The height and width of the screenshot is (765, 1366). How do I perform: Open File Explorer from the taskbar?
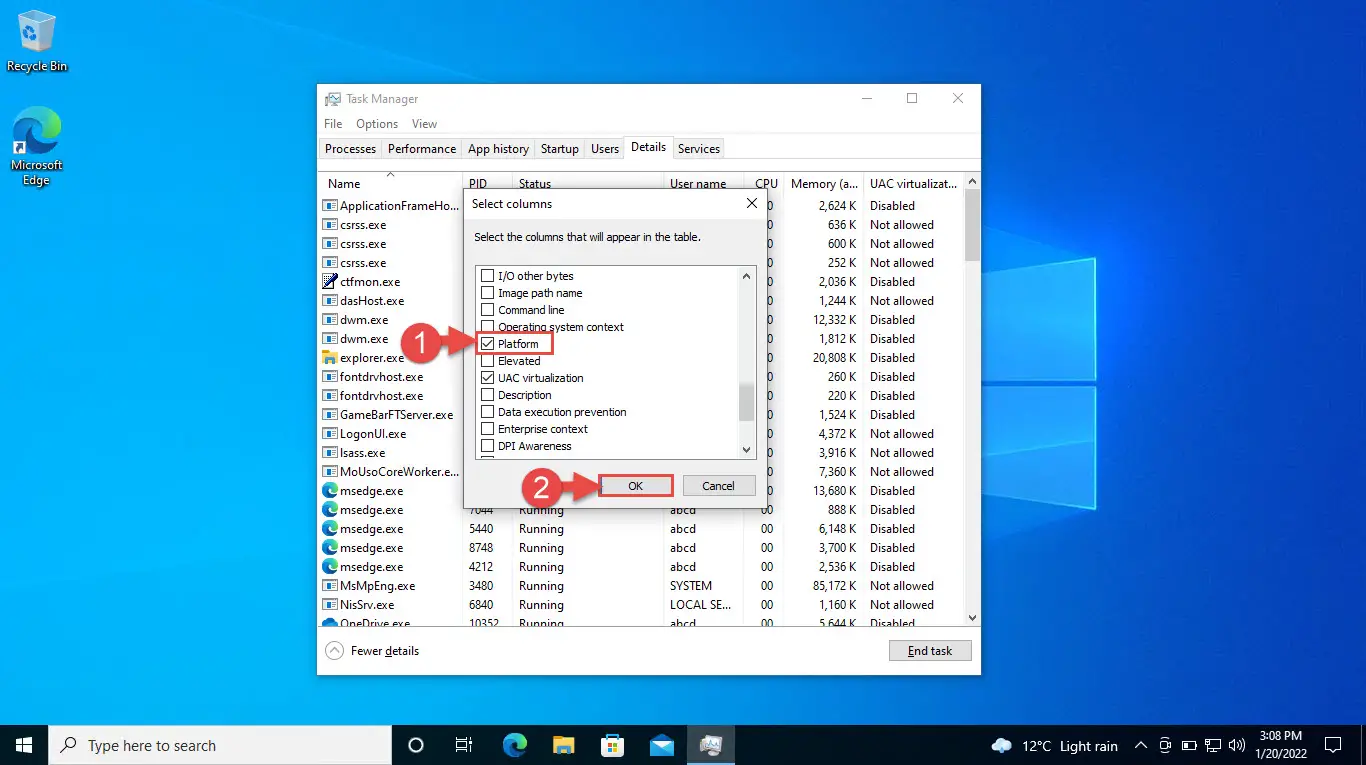564,745
